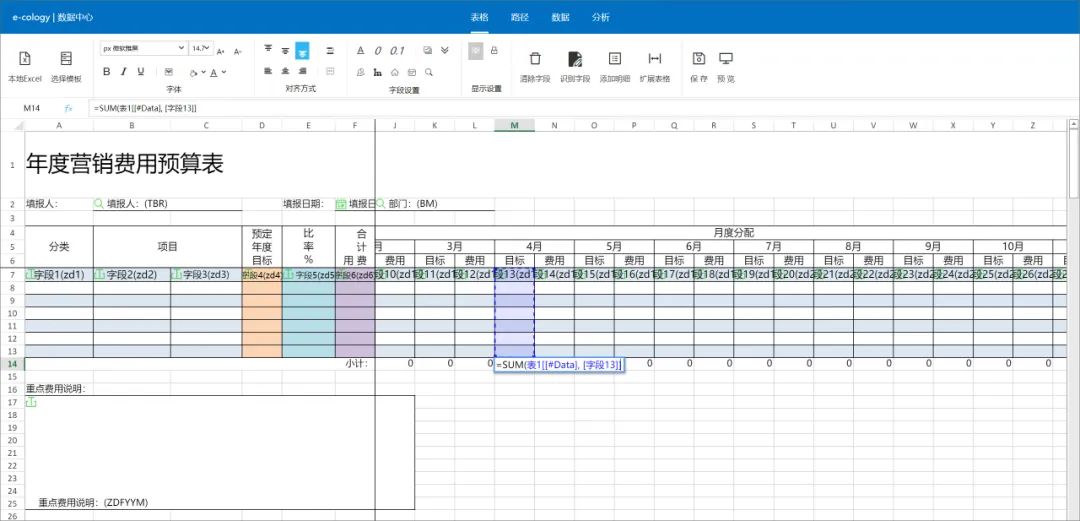Screen dimensions: 1080x521
Task: Toggle italic formatting
Action: pos(124,72)
